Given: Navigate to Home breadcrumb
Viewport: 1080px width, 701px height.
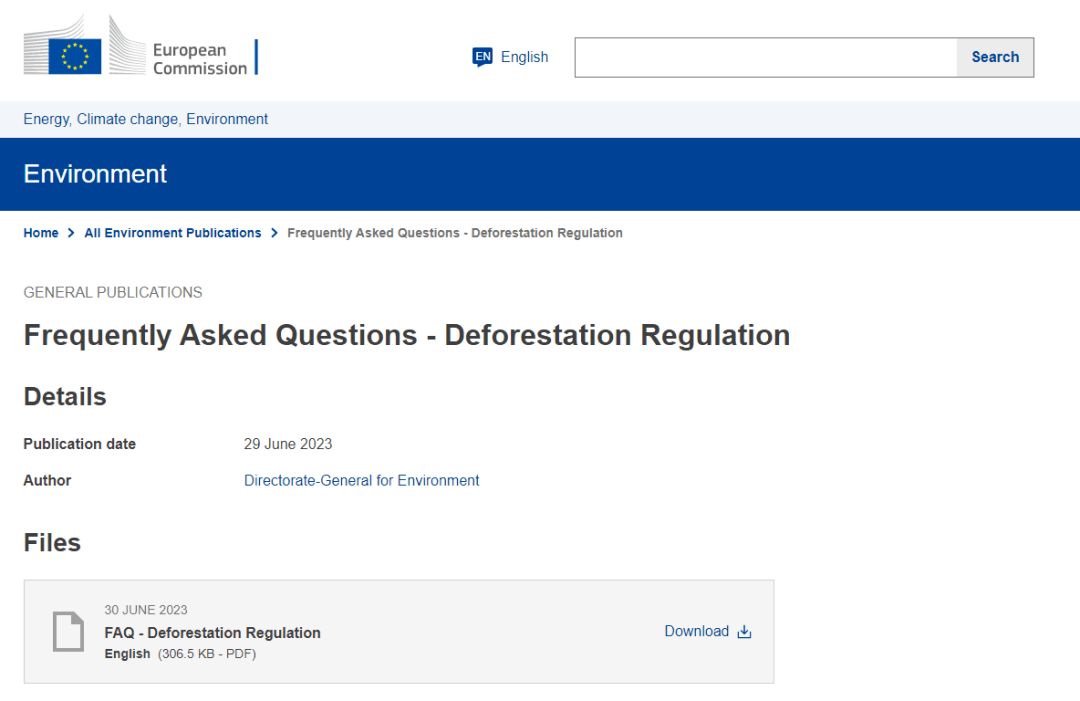Looking at the screenshot, I should point(41,233).
